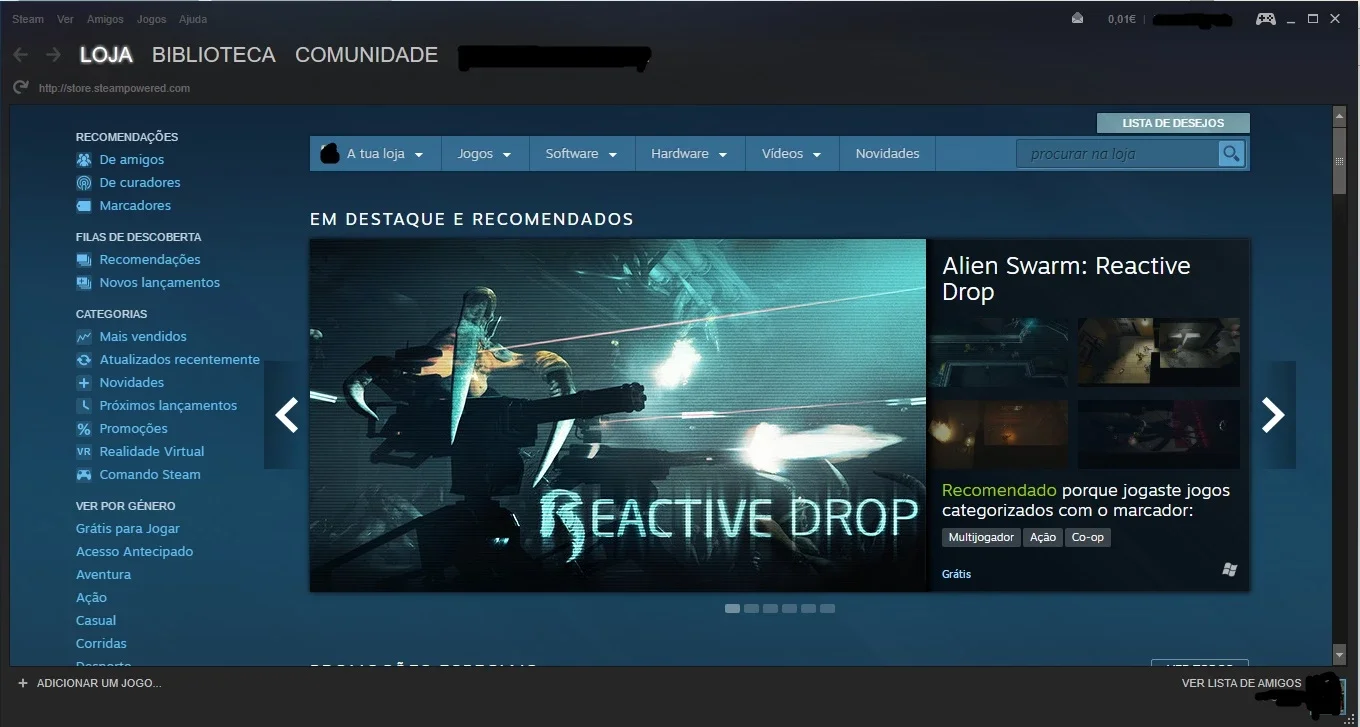1360x727 pixels.
Task: Go back with the navigation back arrow
Action: click(20, 55)
